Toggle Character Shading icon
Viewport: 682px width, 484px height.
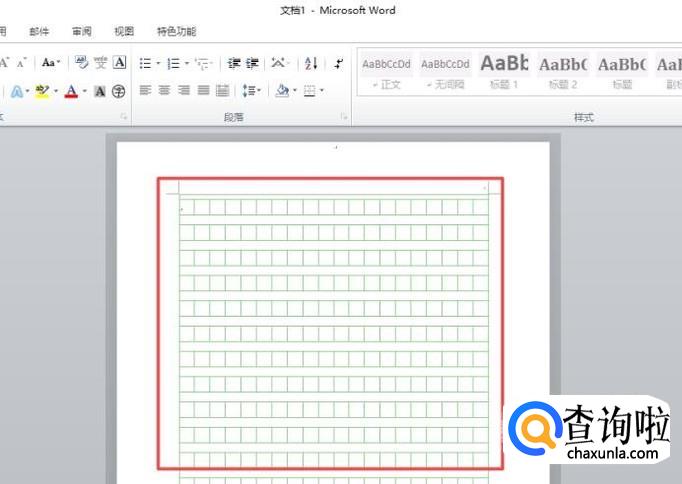pos(100,91)
